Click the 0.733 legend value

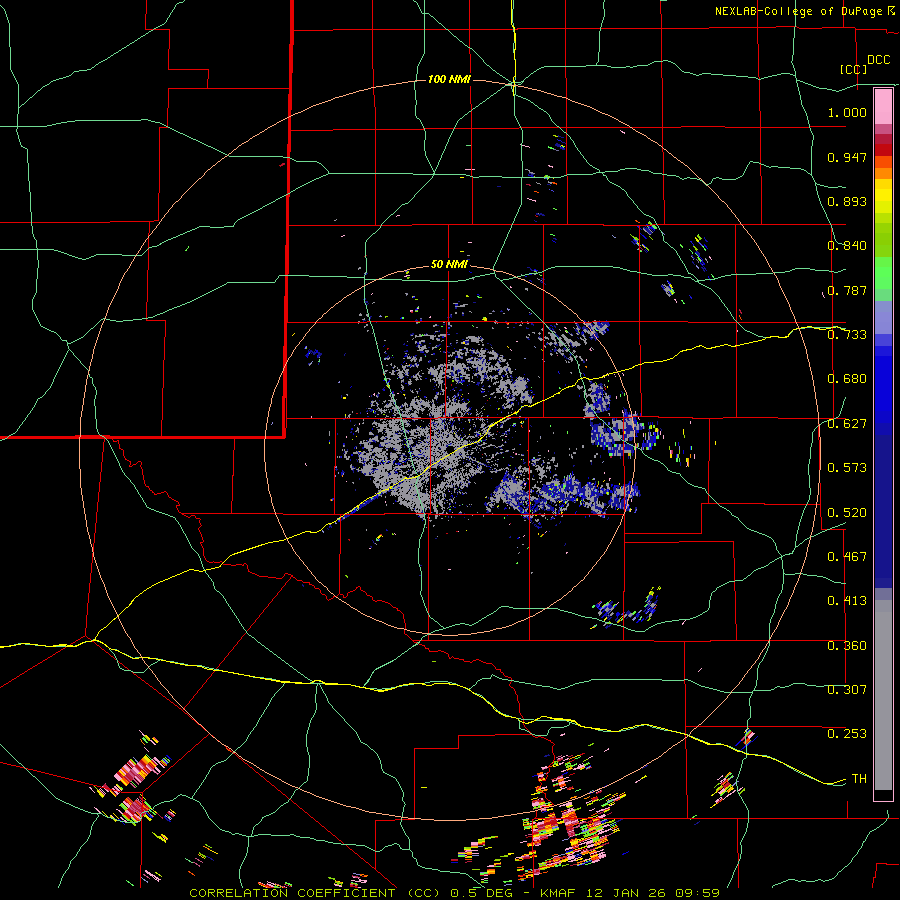point(847,335)
